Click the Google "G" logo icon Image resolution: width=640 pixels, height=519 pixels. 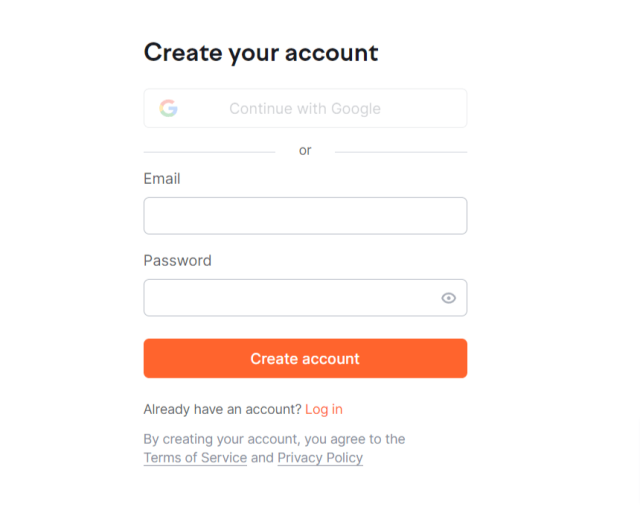coord(169,109)
